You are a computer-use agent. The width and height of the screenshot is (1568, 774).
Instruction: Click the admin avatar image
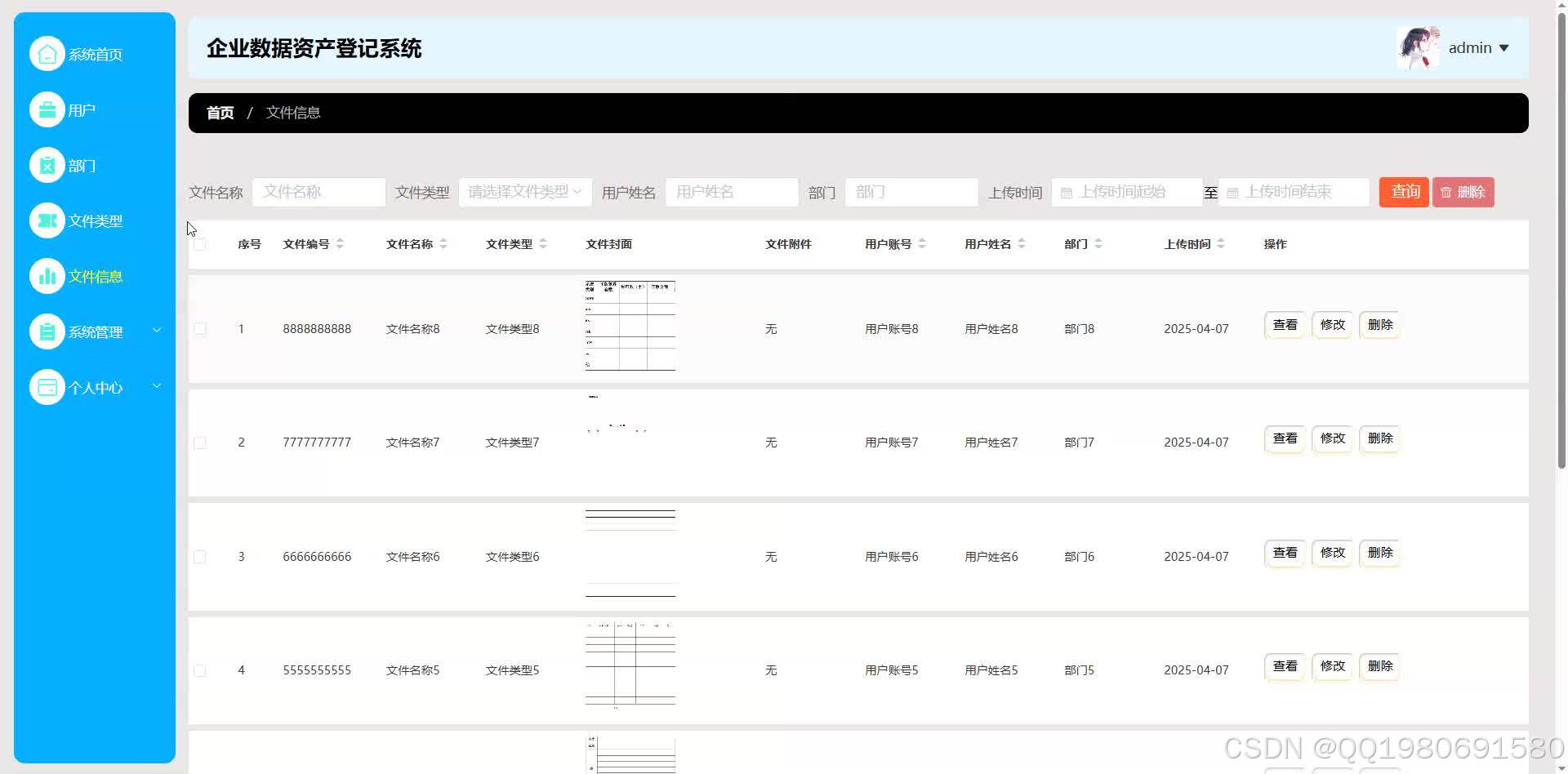1419,47
